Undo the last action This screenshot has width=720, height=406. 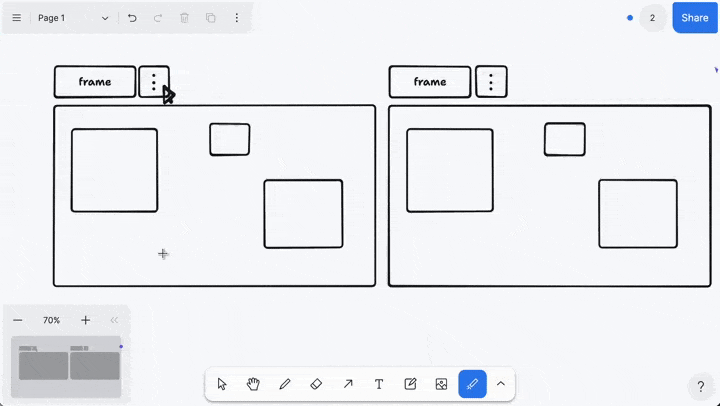click(132, 18)
